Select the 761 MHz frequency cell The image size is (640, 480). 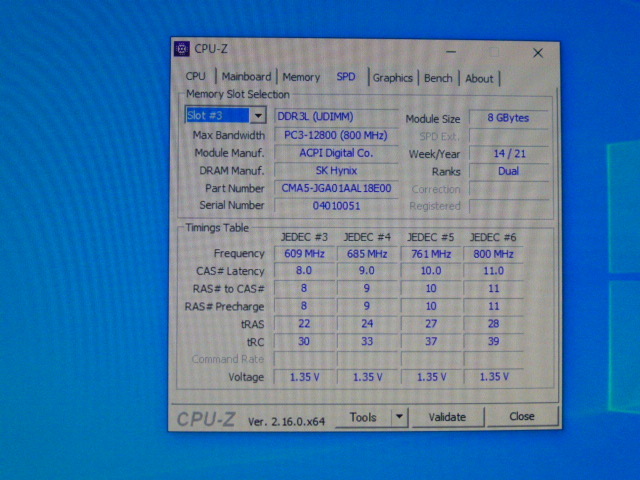[431, 254]
